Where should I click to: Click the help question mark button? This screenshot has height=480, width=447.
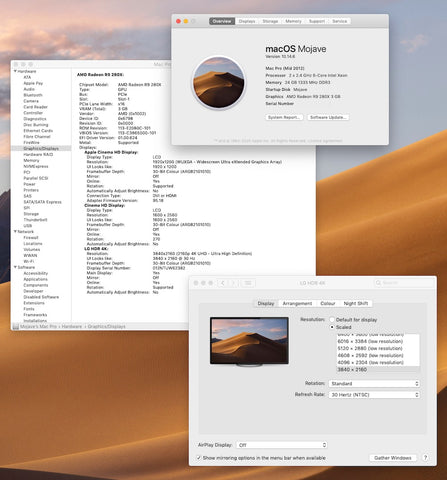(425, 458)
